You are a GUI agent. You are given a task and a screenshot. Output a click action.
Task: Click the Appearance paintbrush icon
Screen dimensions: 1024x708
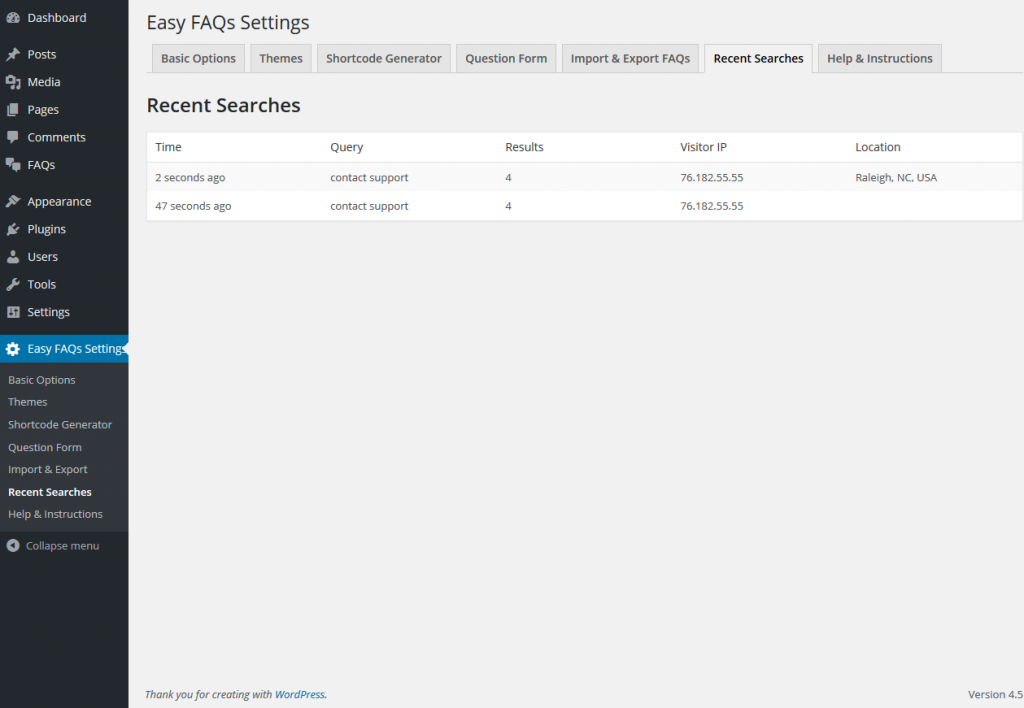click(13, 202)
